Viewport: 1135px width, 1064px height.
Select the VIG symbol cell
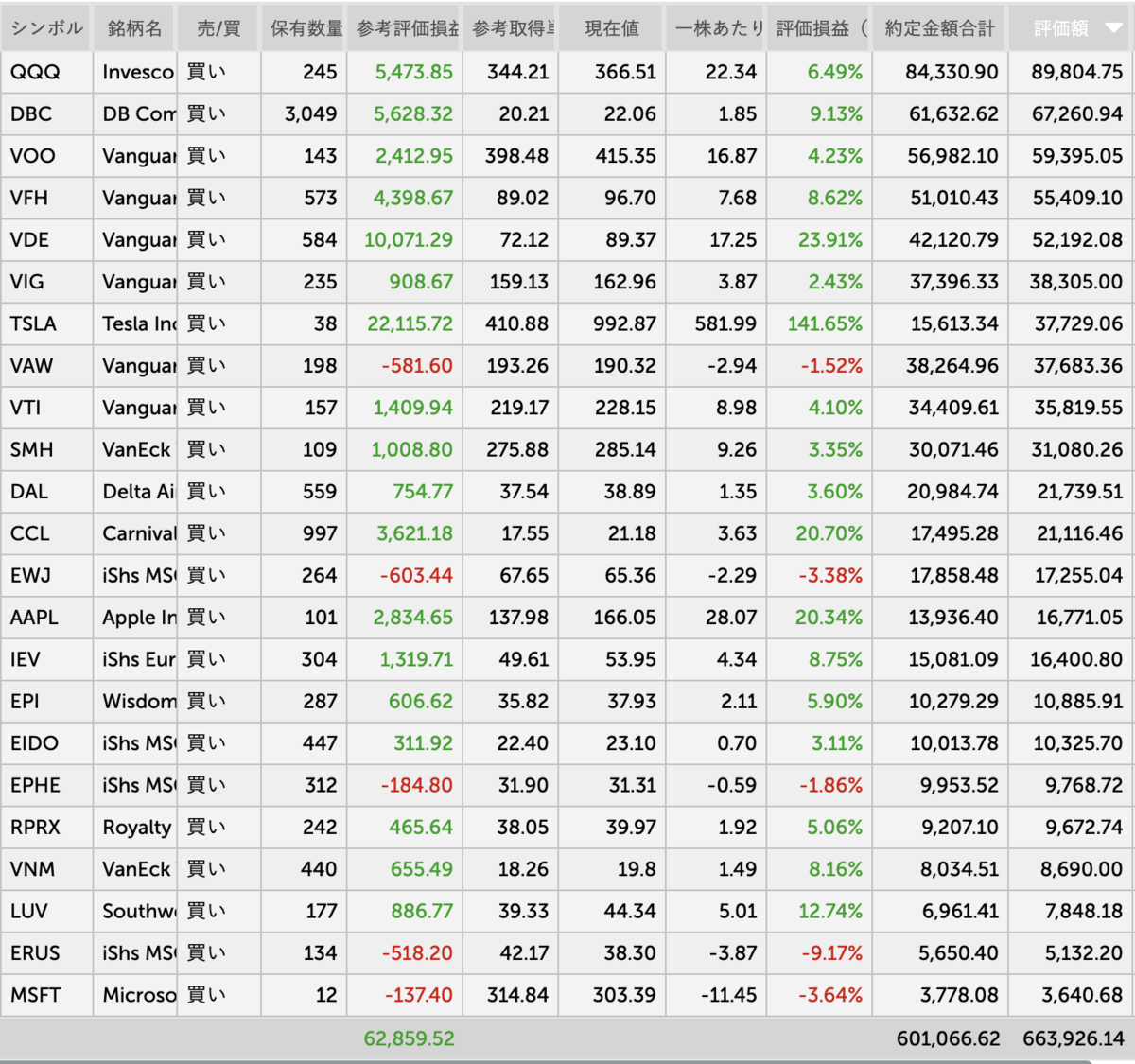[46, 282]
